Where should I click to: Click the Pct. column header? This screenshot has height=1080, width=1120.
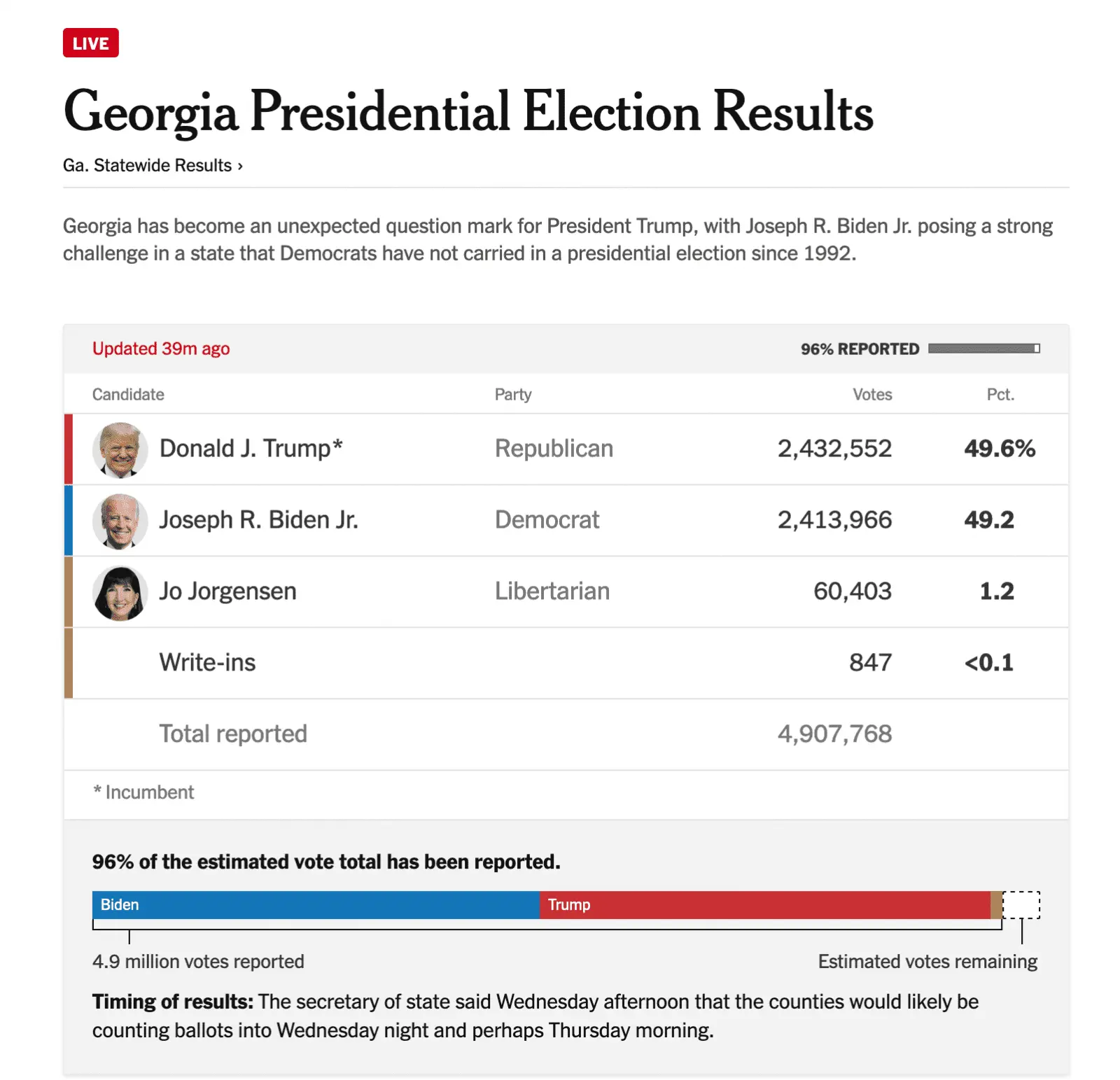(x=1001, y=394)
